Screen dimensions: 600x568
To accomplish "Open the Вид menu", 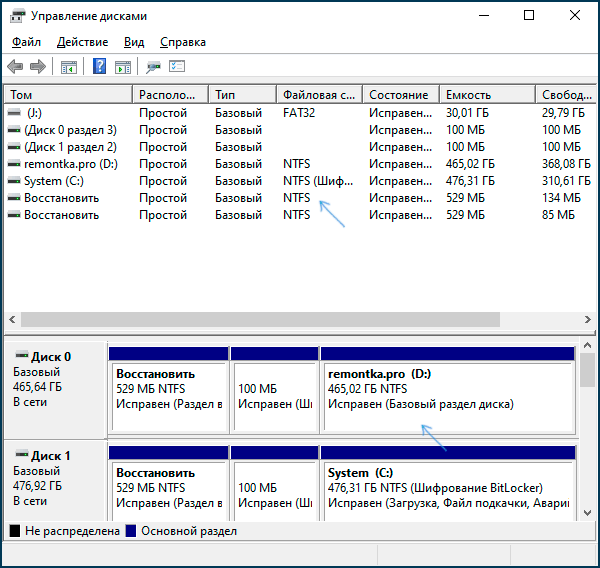I will pos(134,42).
